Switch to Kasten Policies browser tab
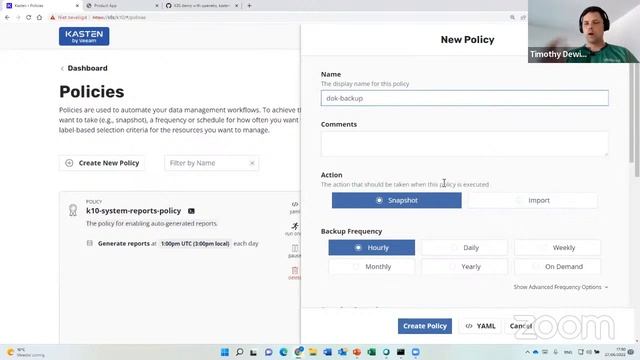 [41, 6]
